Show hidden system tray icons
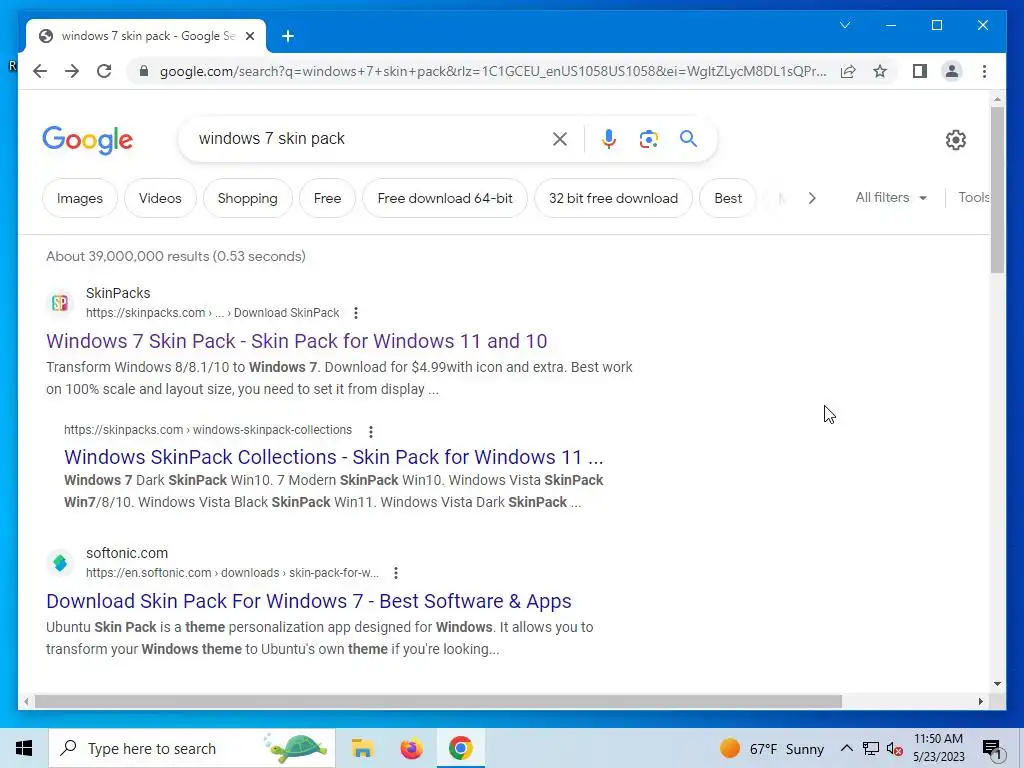Screen dimensions: 1024x768 [846, 748]
